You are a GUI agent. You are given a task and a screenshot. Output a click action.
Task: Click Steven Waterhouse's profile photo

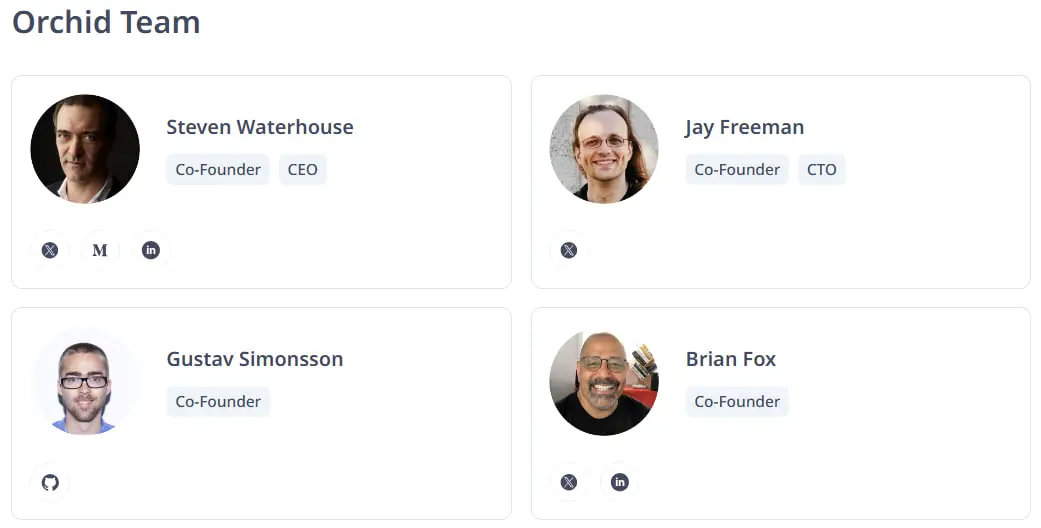click(x=85, y=149)
